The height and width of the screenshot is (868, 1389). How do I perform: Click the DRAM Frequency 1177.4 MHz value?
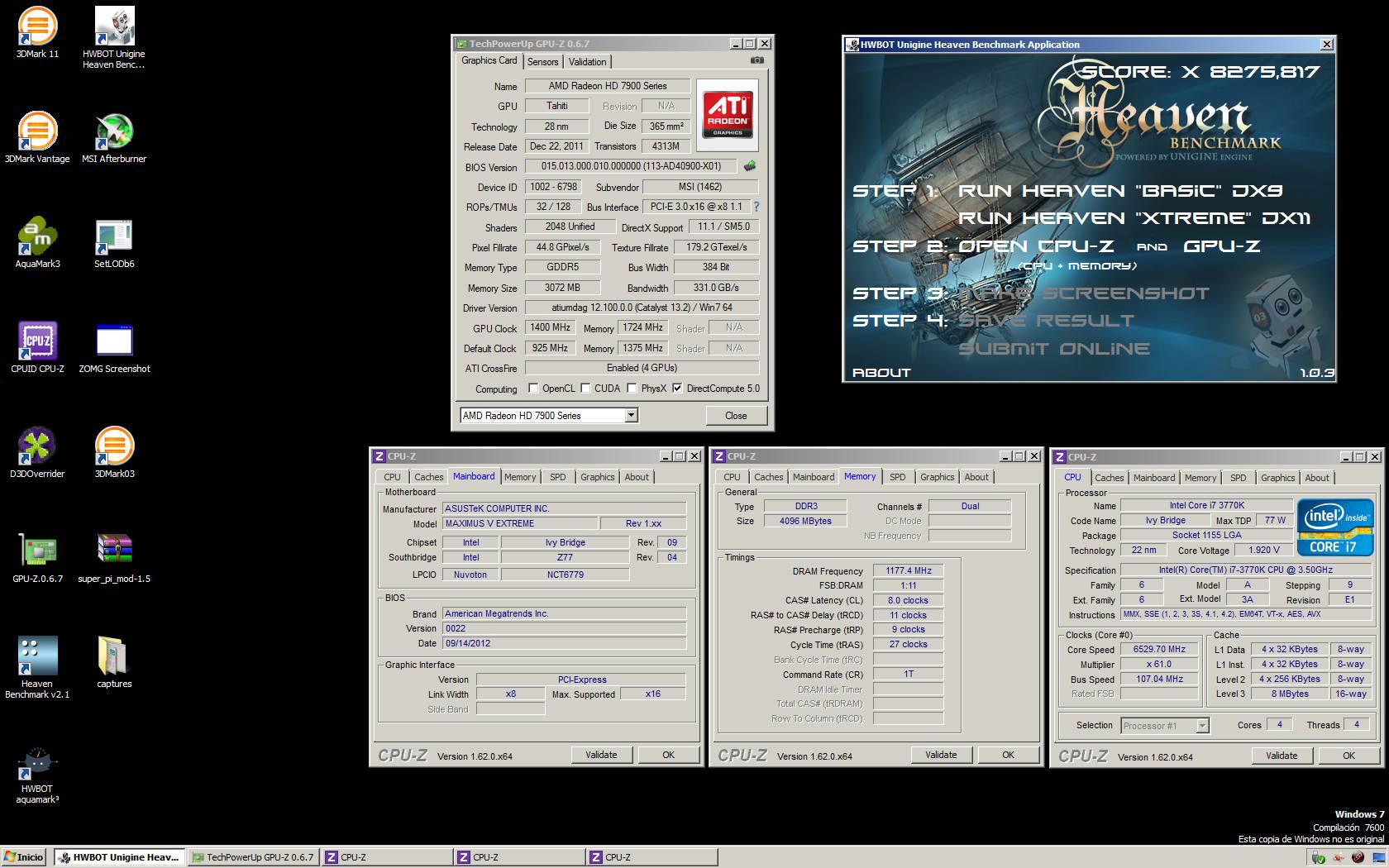click(x=908, y=571)
